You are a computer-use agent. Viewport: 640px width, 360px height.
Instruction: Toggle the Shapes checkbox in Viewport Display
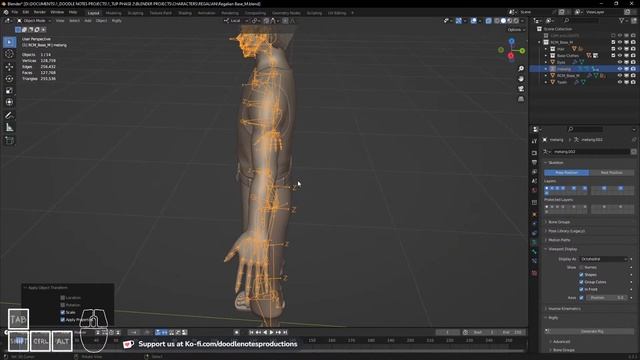(x=581, y=275)
